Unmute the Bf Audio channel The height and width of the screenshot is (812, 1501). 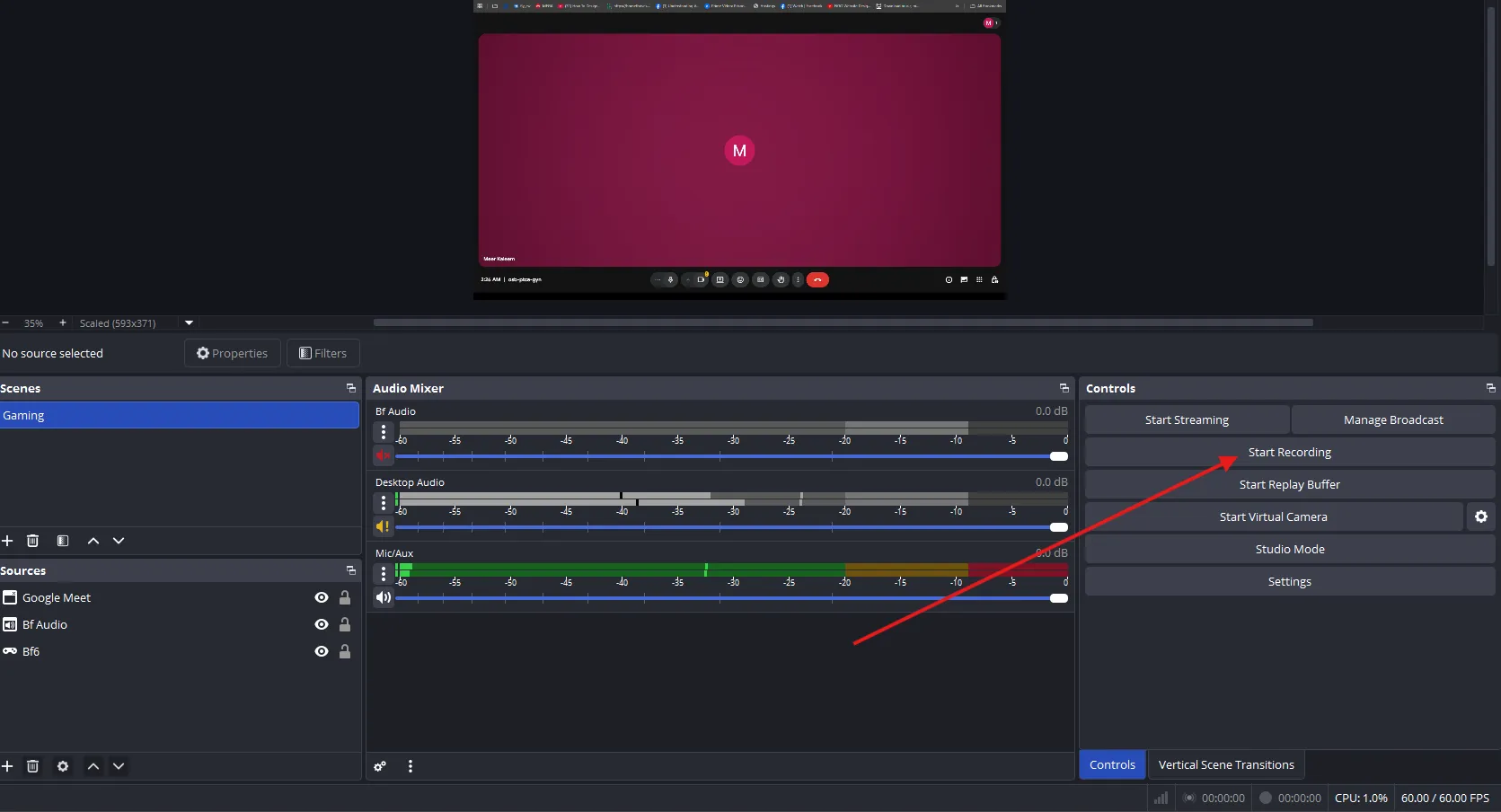[x=384, y=456]
